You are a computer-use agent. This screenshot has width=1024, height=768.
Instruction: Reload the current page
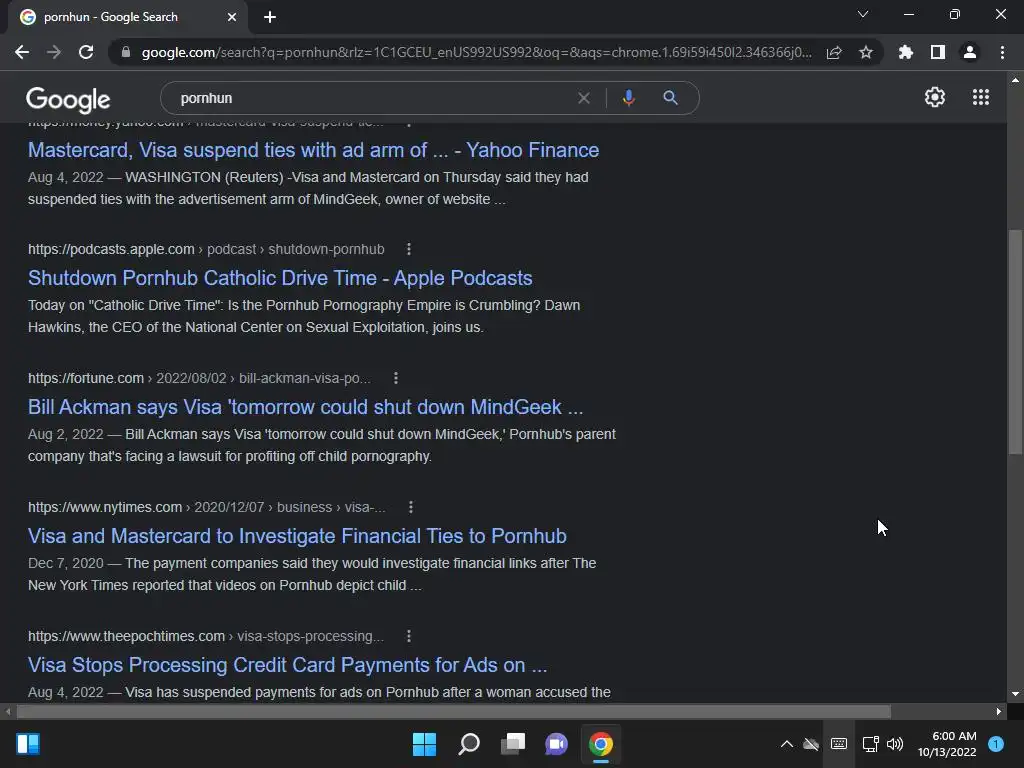[86, 52]
